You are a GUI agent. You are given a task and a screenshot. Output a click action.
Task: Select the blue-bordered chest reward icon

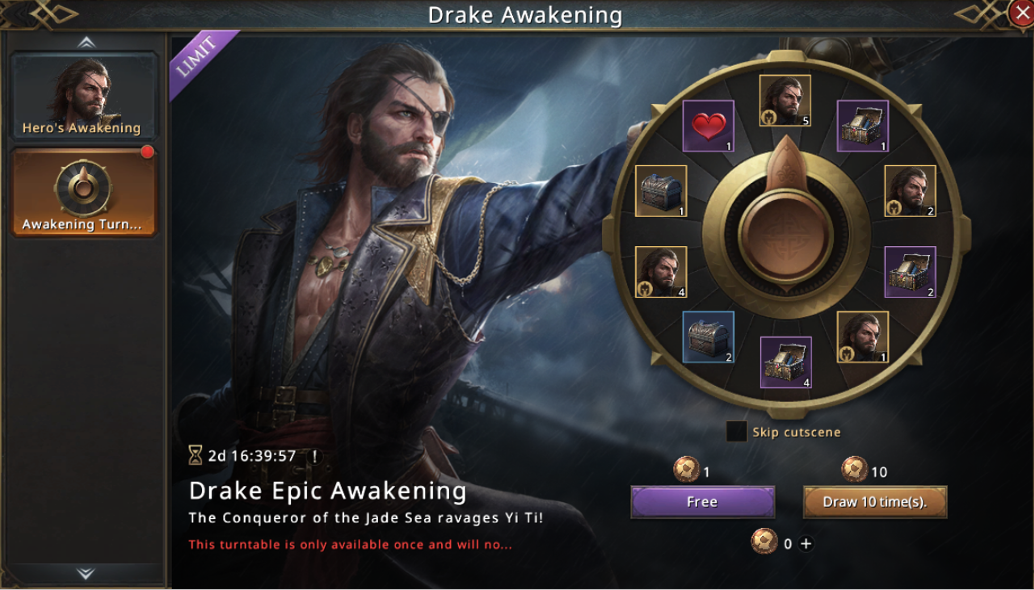tap(708, 337)
